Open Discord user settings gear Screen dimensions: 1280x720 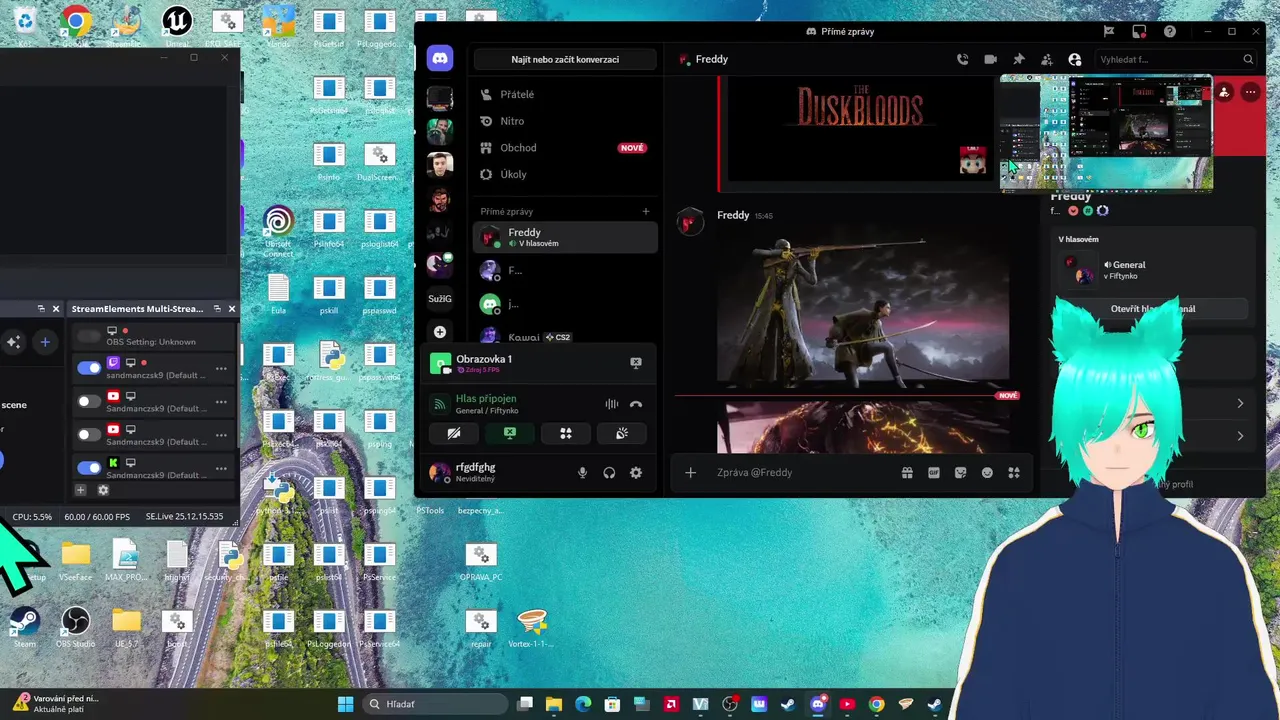point(635,472)
